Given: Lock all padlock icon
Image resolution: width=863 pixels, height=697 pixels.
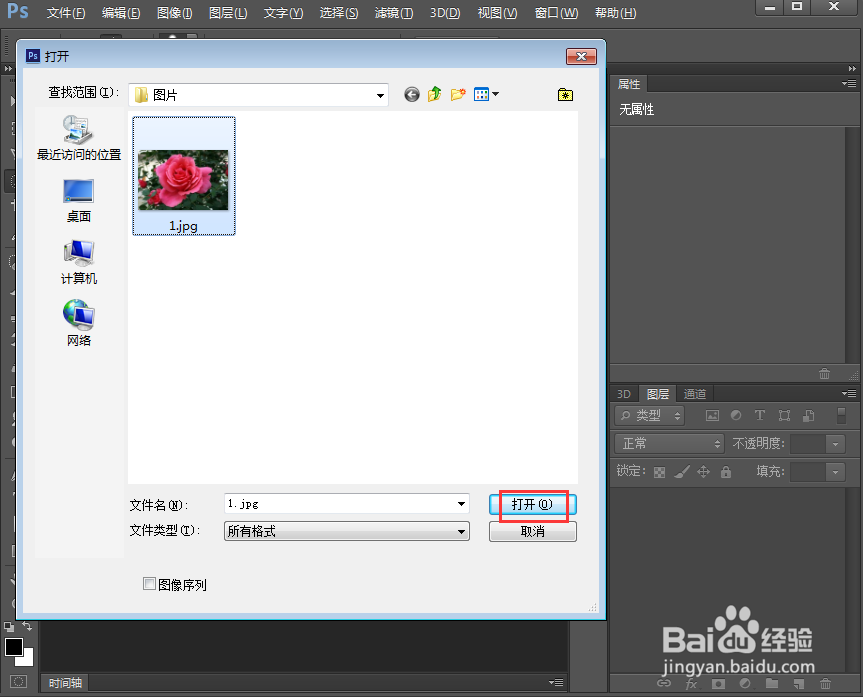Looking at the screenshot, I should point(726,472).
